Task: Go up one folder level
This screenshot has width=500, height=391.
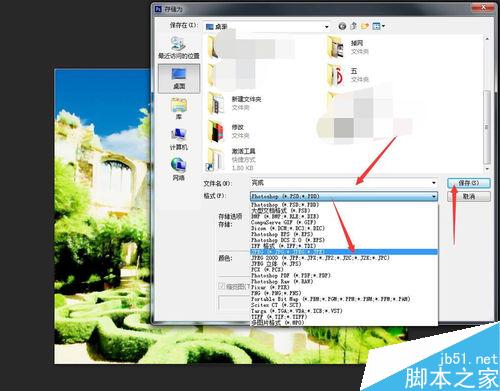Action: [354, 26]
